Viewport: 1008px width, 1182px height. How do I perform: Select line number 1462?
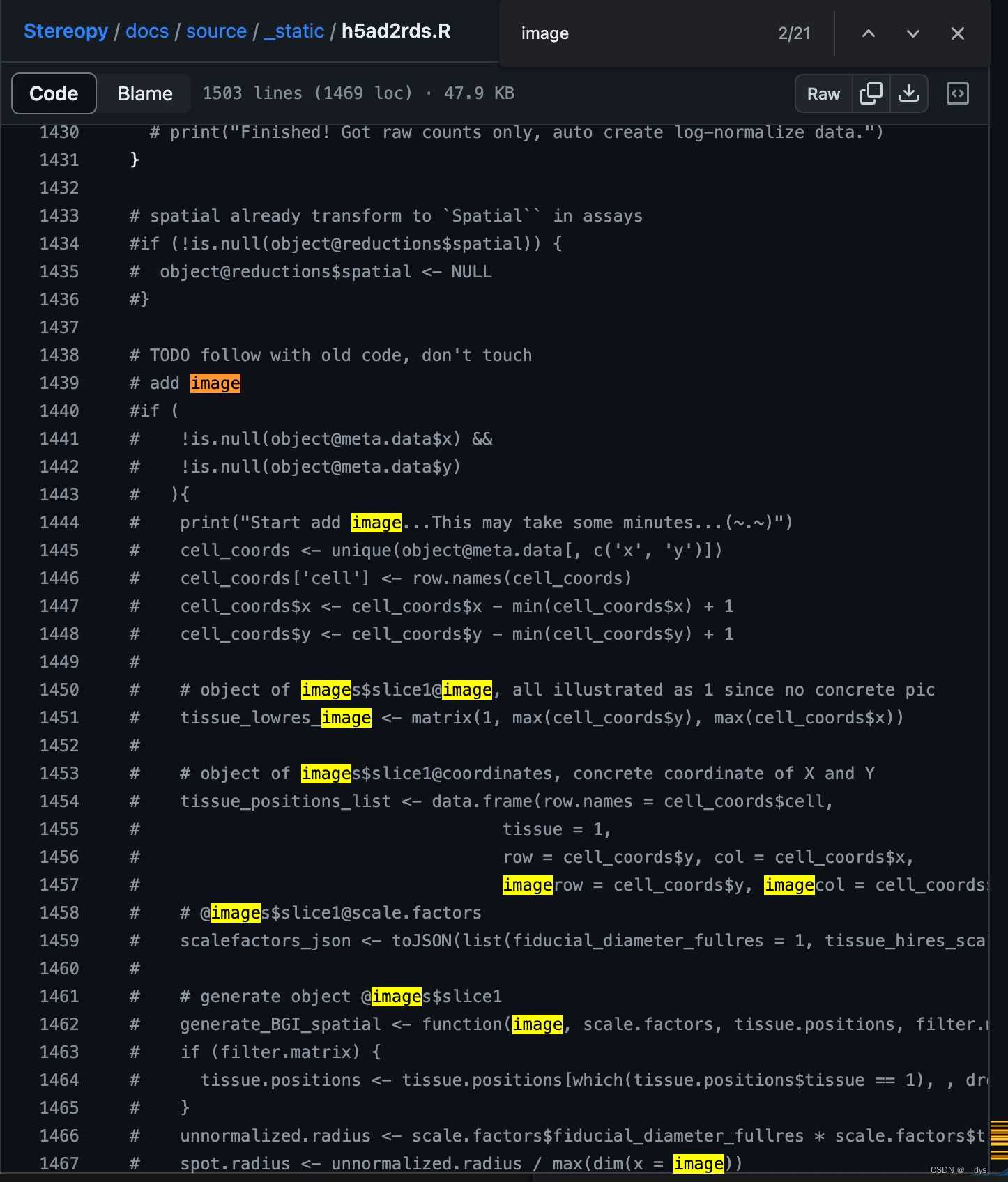click(x=59, y=1024)
